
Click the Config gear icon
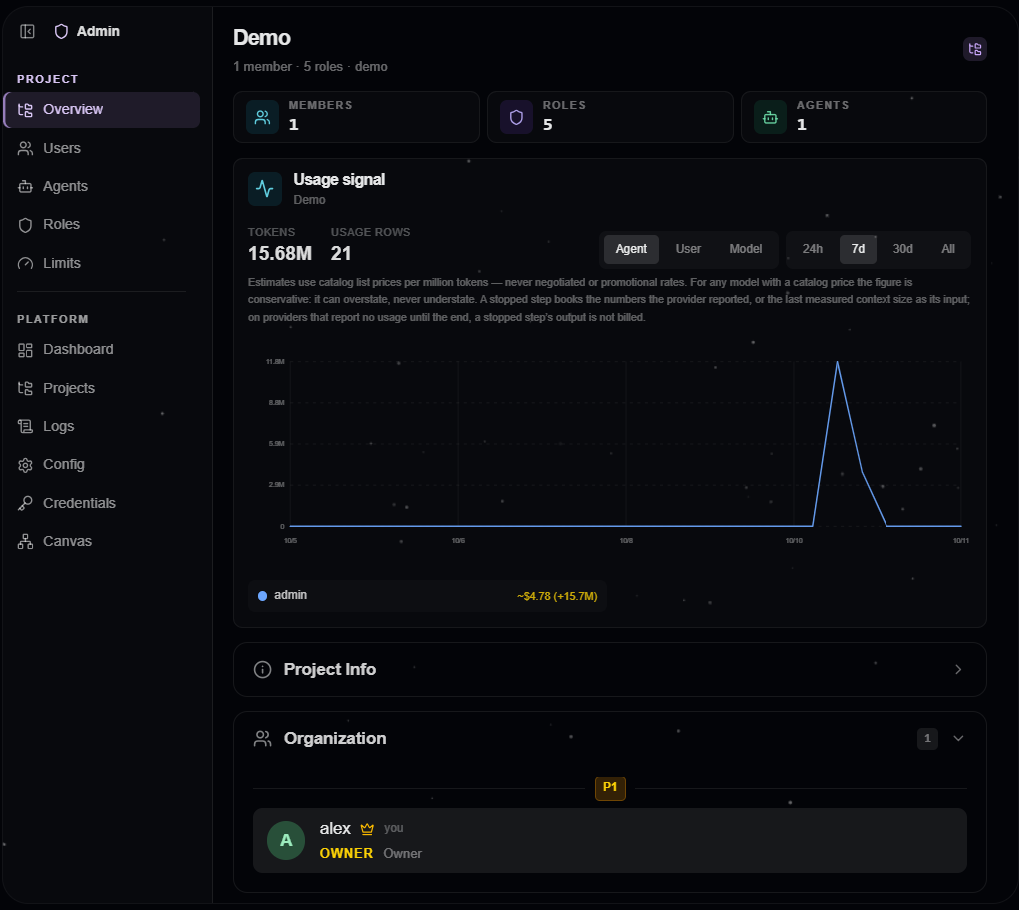click(25, 465)
